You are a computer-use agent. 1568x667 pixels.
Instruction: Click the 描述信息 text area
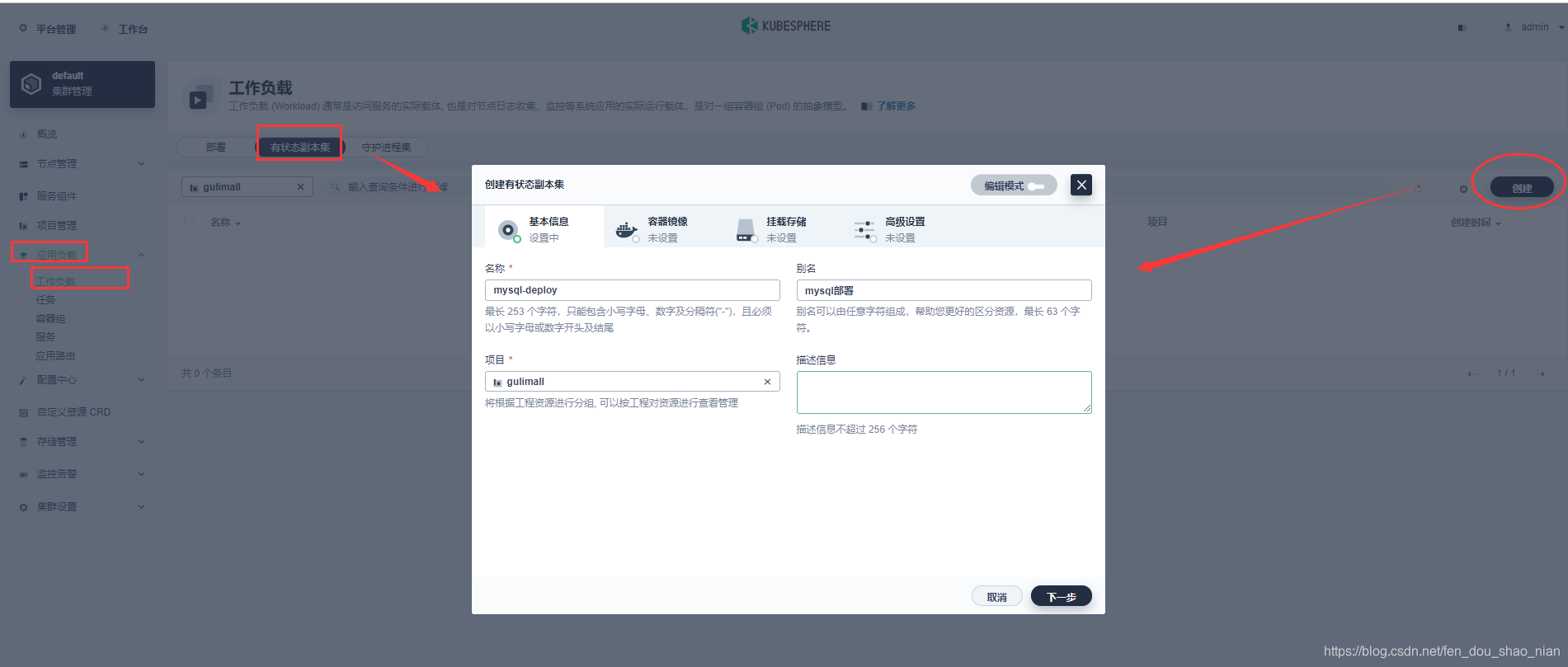[944, 392]
